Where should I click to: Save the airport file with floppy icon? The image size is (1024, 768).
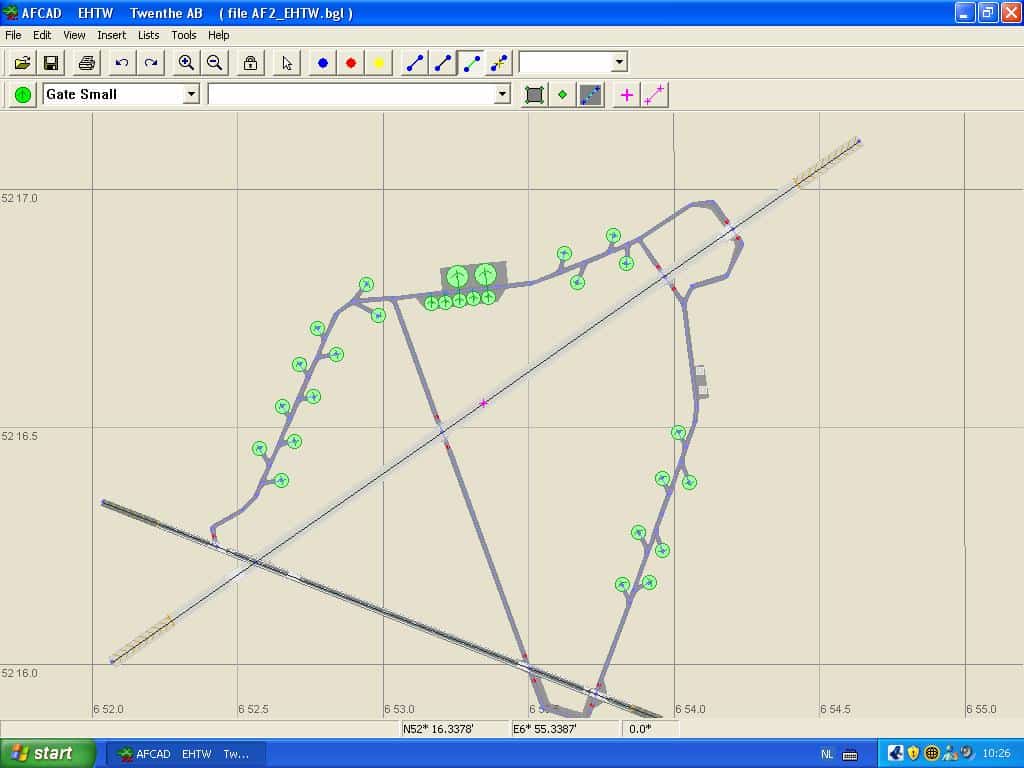51,63
